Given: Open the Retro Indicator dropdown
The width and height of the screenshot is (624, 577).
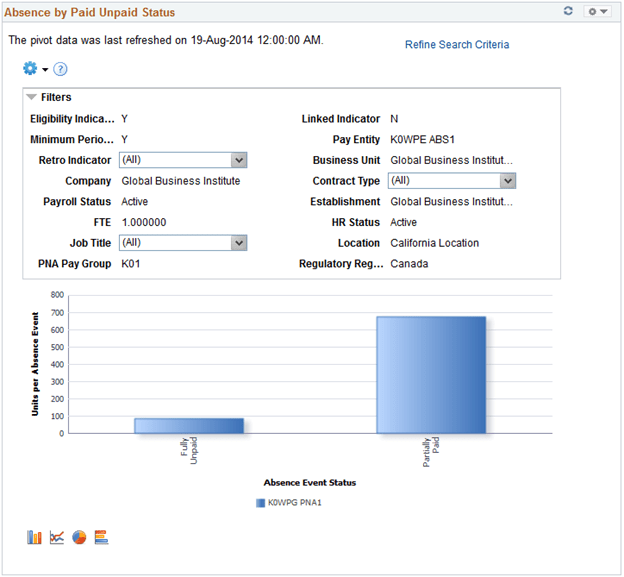Looking at the screenshot, I should click(x=183, y=160).
